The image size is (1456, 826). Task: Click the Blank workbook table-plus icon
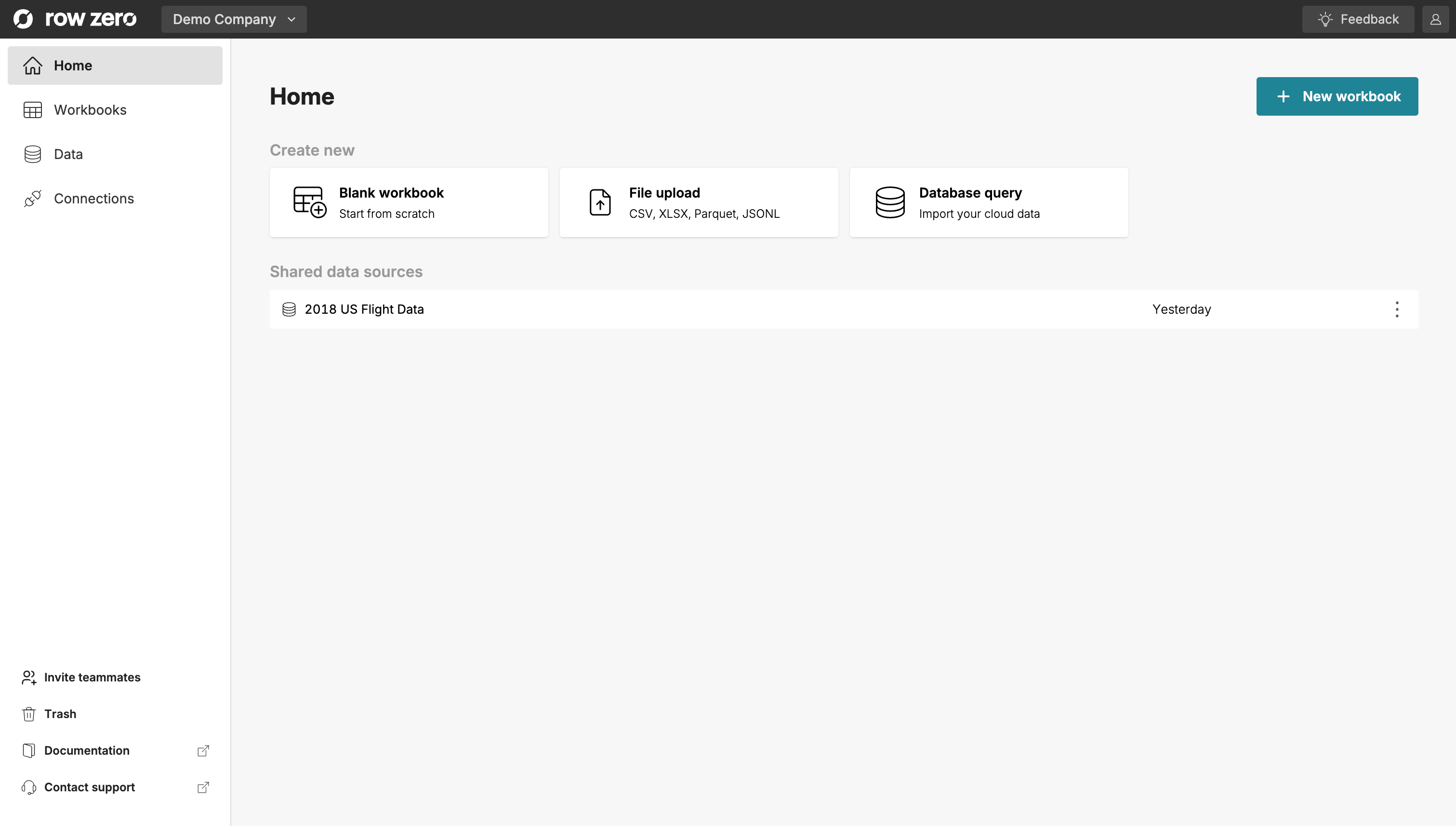(310, 202)
